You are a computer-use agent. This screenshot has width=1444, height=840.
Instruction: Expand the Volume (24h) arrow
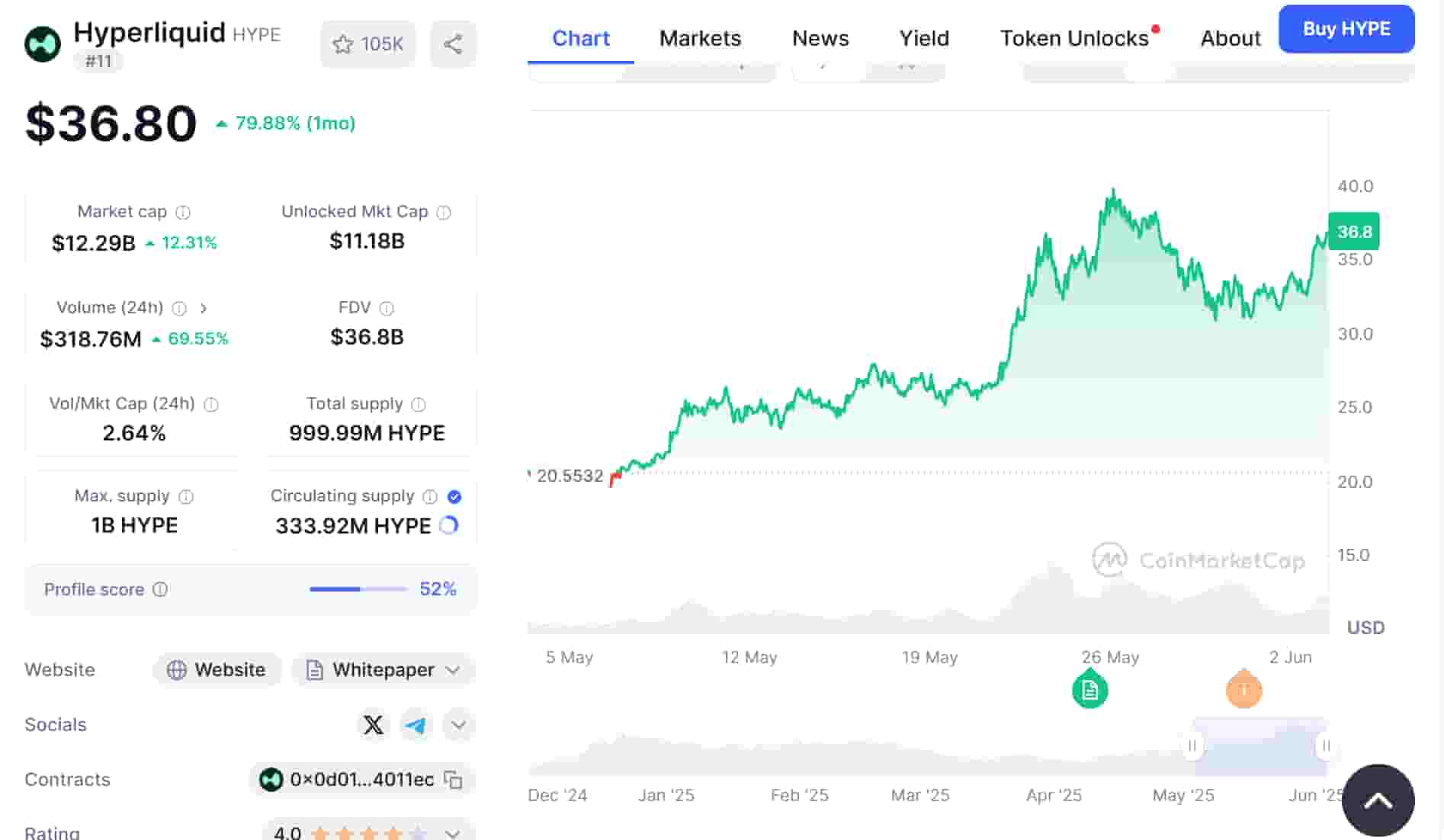tap(204, 308)
